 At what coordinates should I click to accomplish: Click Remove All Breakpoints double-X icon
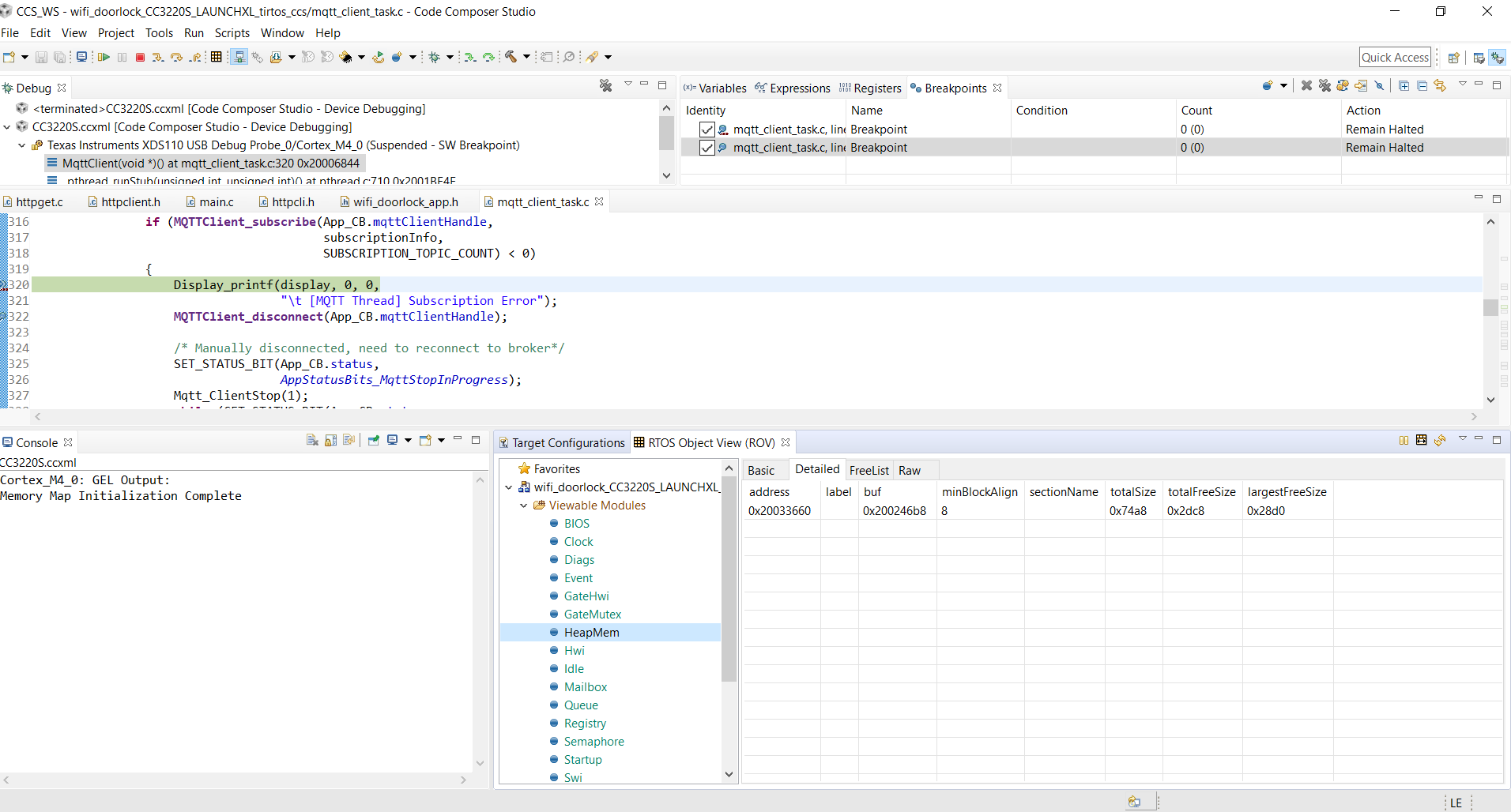pyautogui.click(x=1324, y=86)
